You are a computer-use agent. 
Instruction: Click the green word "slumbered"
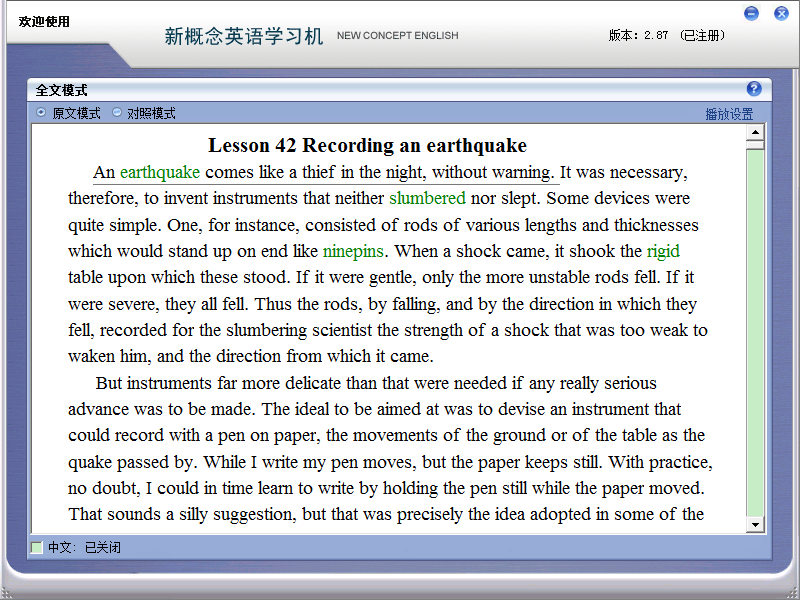[x=428, y=198]
